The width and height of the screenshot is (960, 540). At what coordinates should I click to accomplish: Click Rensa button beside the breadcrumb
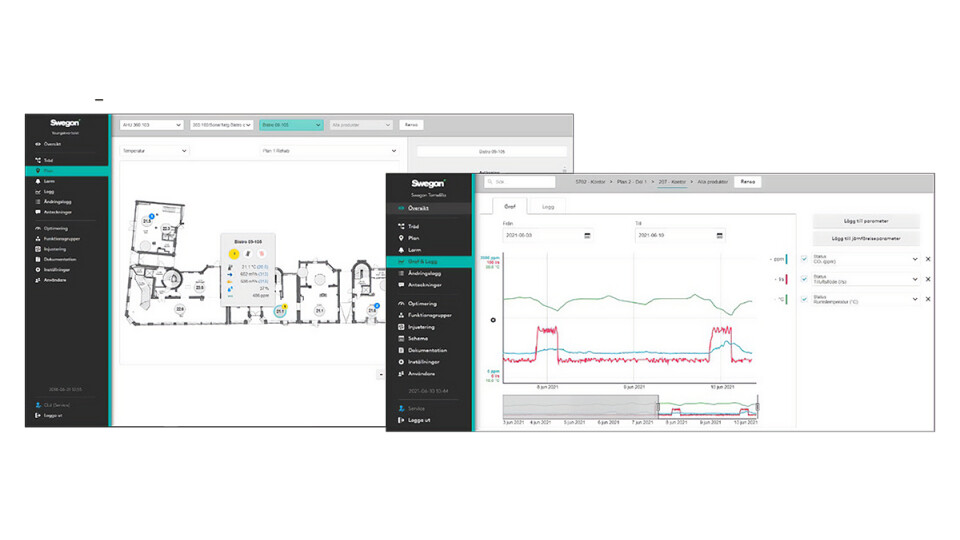[747, 182]
